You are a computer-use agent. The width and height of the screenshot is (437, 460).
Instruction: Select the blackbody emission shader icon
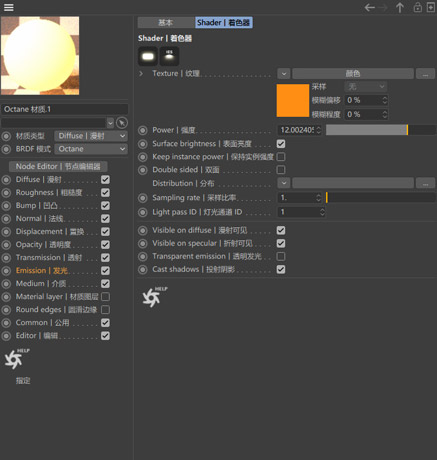pos(148,56)
